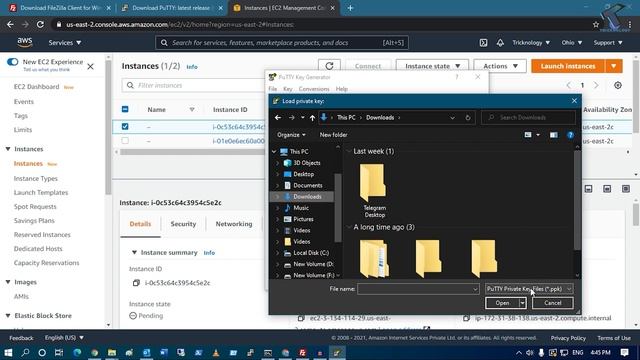Viewport: 640px width, 360px height.
Task: Switch to the Networking tab
Action: click(234, 224)
